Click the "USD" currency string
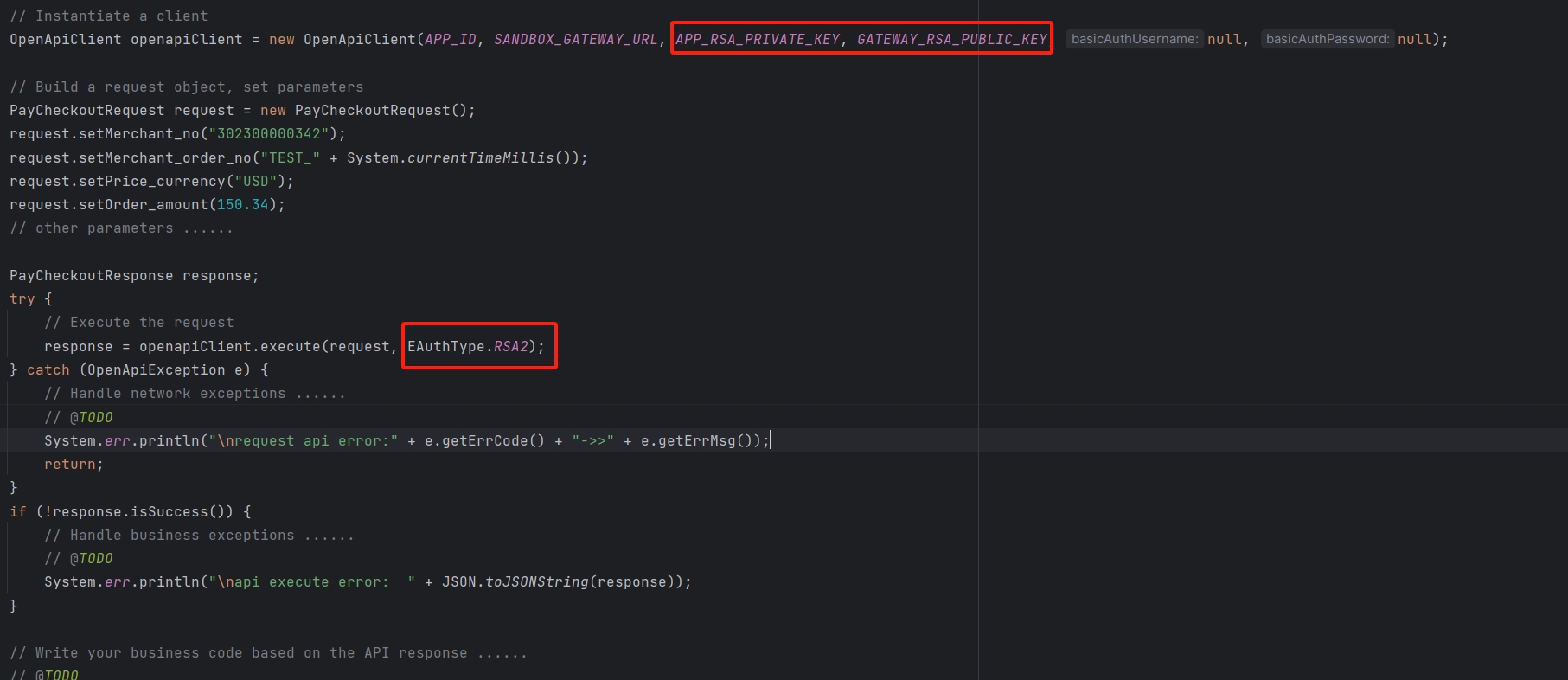 pos(256,181)
